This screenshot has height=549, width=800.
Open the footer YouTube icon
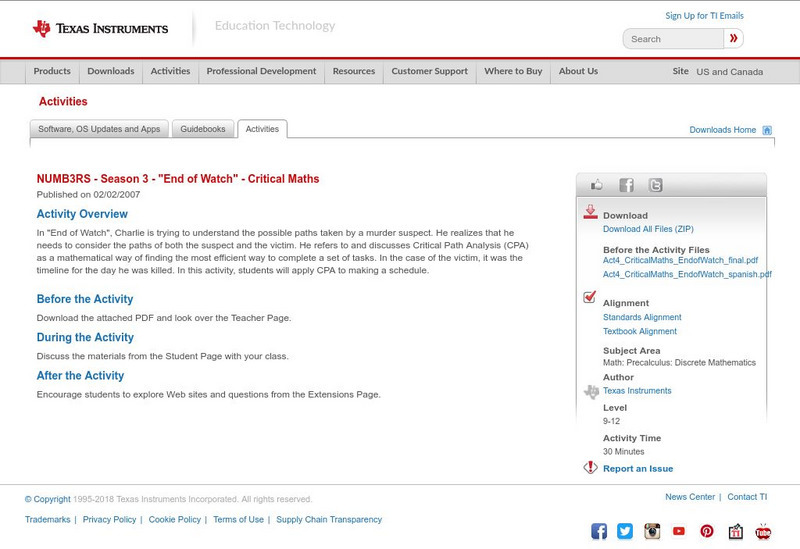click(x=679, y=531)
